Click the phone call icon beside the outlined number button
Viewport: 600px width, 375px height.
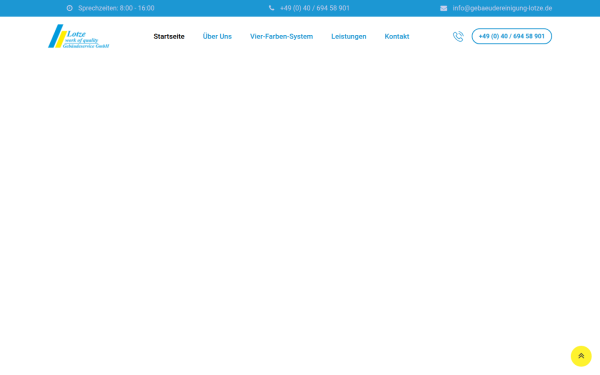458,36
